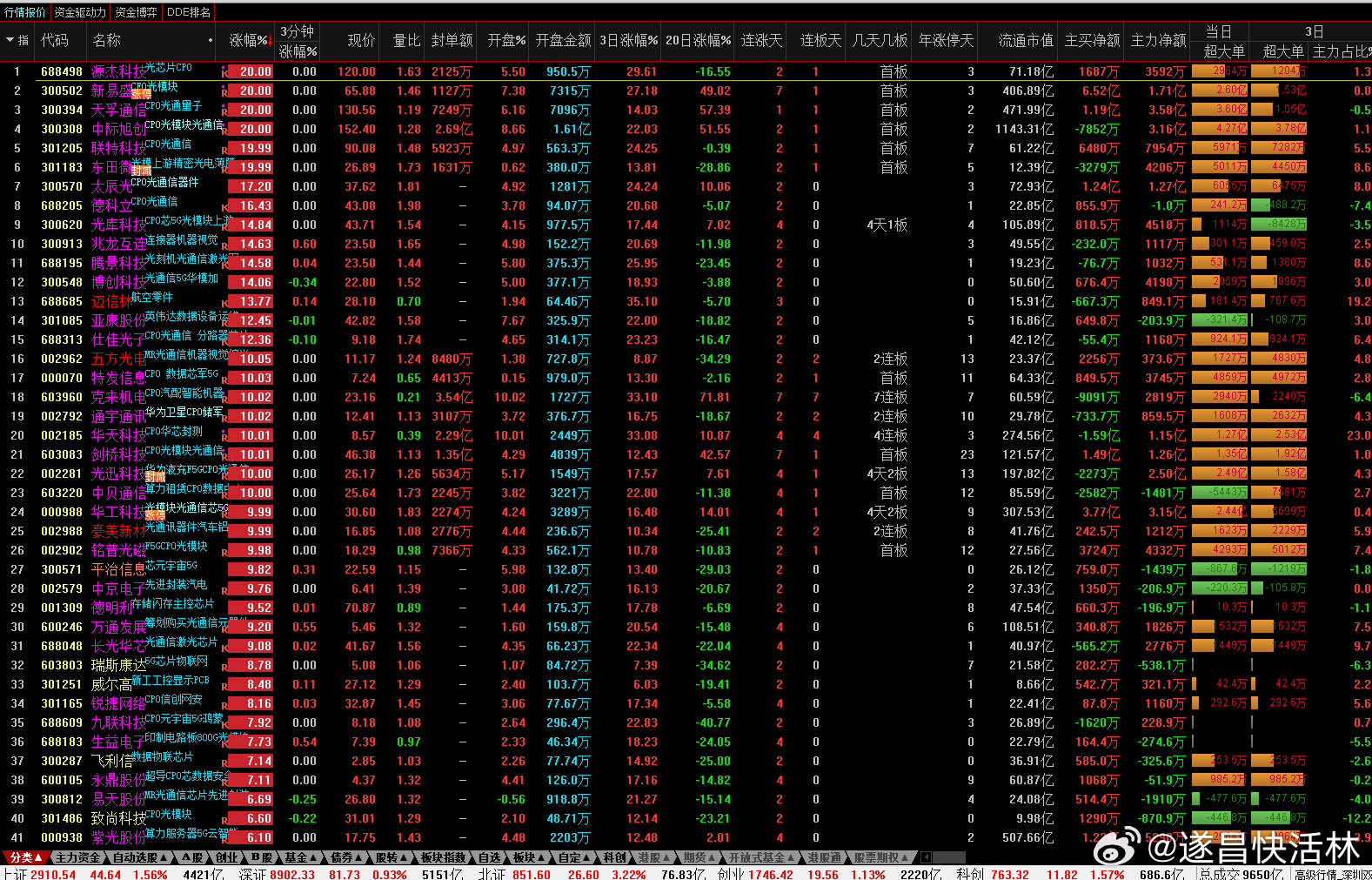
Task: Select the 中京电子 stock name
Action: point(118,589)
